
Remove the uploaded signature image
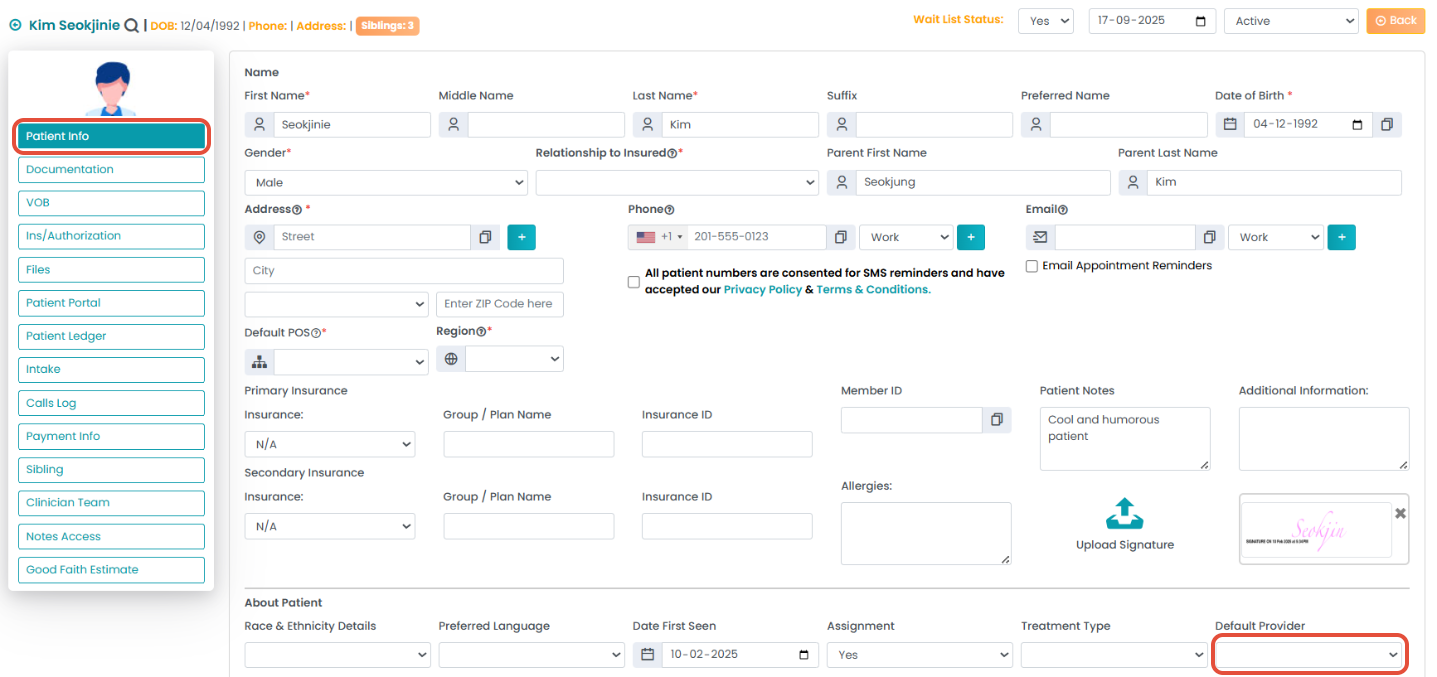tap(1400, 512)
